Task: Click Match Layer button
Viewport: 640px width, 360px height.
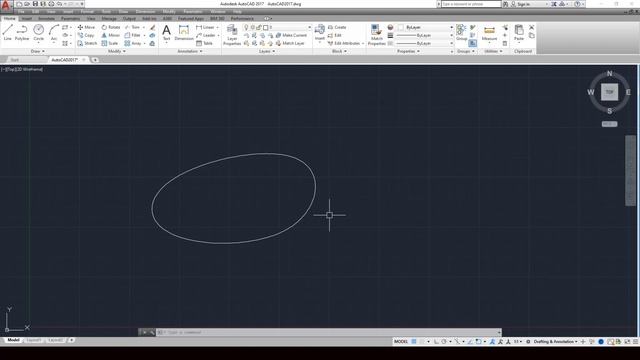Action: (x=290, y=43)
